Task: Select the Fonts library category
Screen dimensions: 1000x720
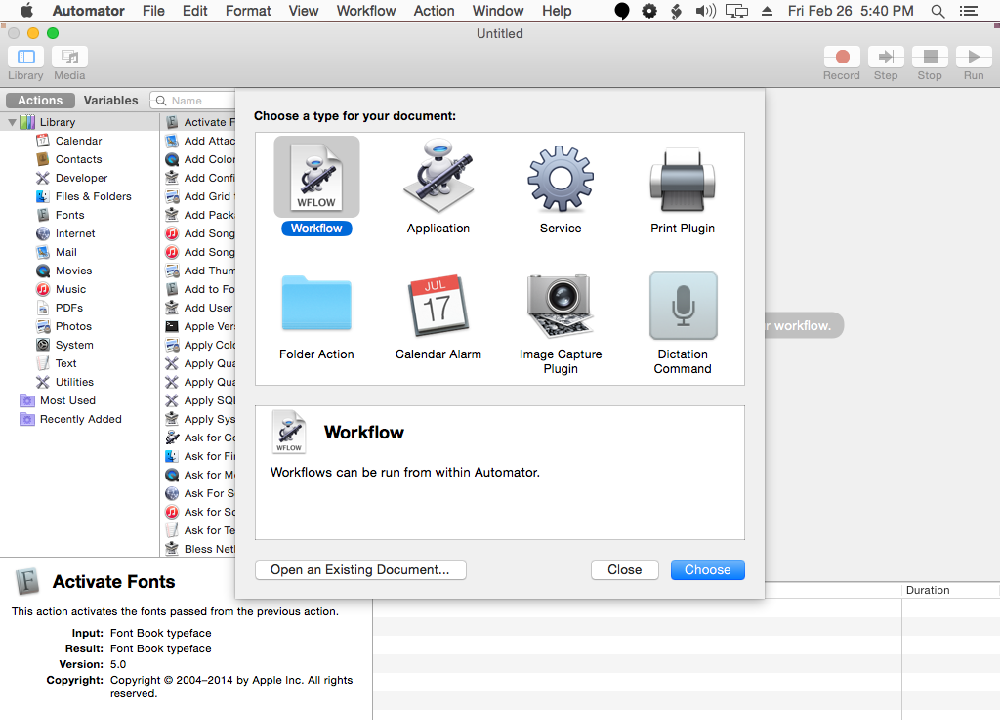Action: point(70,215)
